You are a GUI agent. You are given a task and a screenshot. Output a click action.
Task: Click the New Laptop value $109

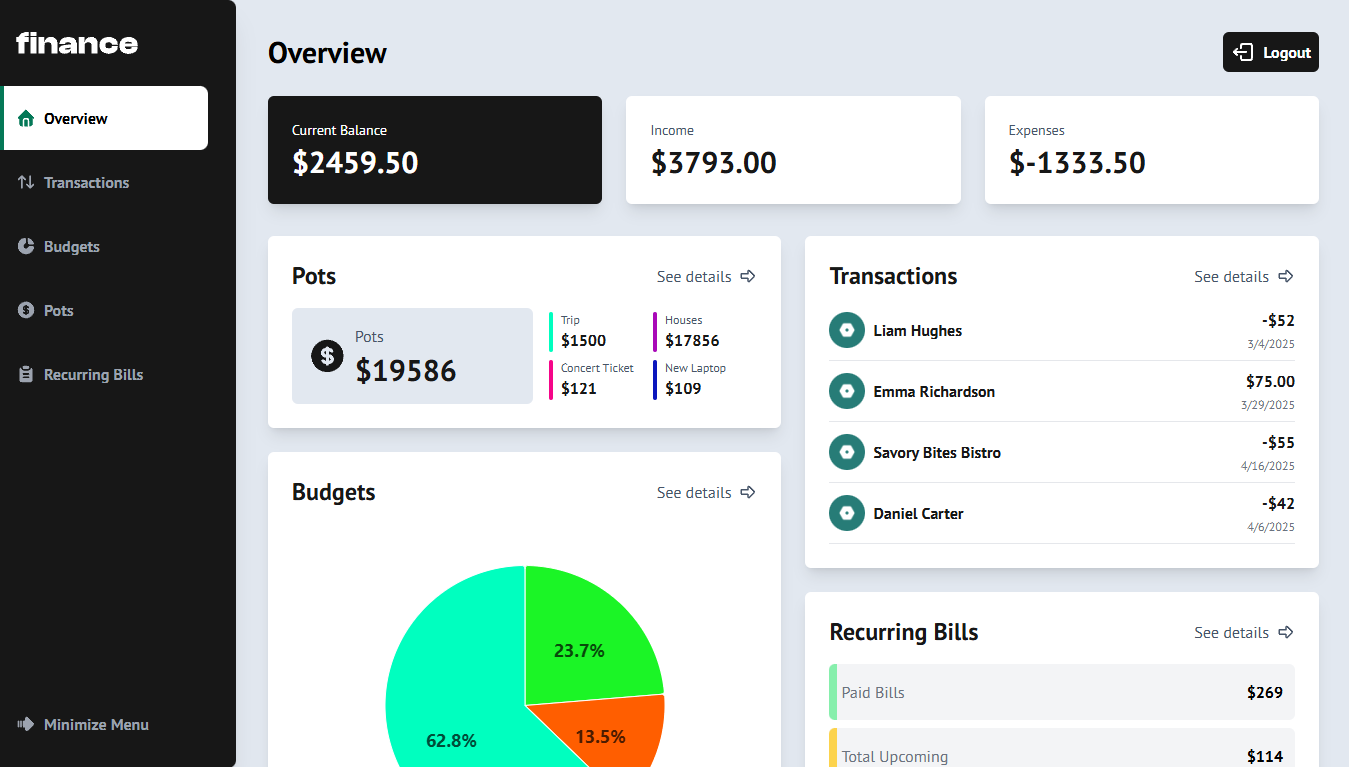click(x=683, y=389)
